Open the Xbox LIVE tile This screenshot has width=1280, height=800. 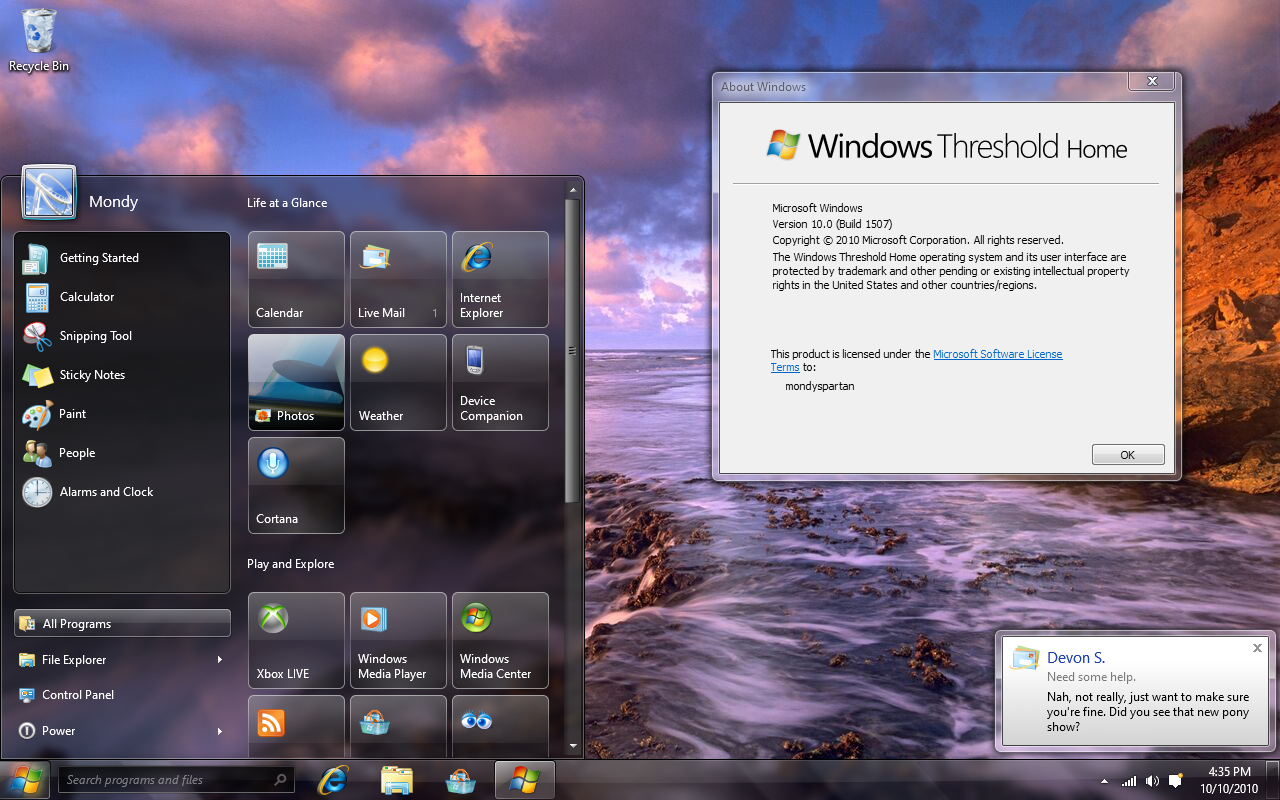tap(296, 640)
